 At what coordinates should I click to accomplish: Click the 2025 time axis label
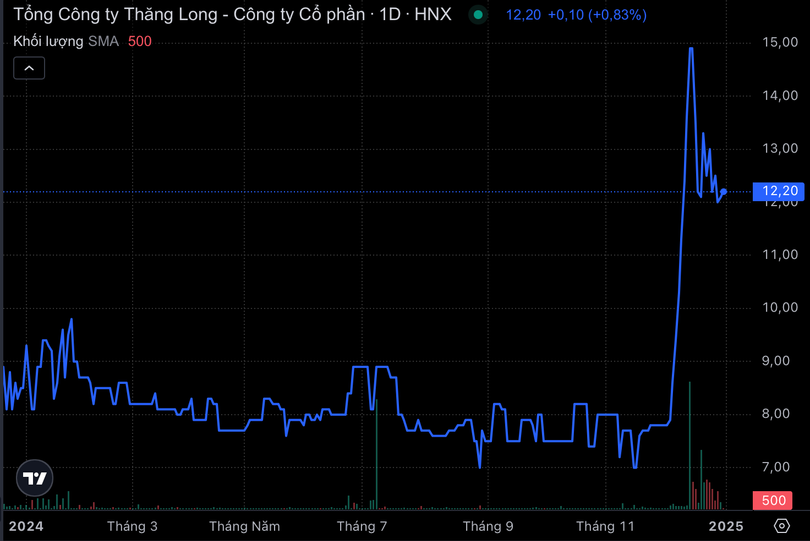click(726, 527)
